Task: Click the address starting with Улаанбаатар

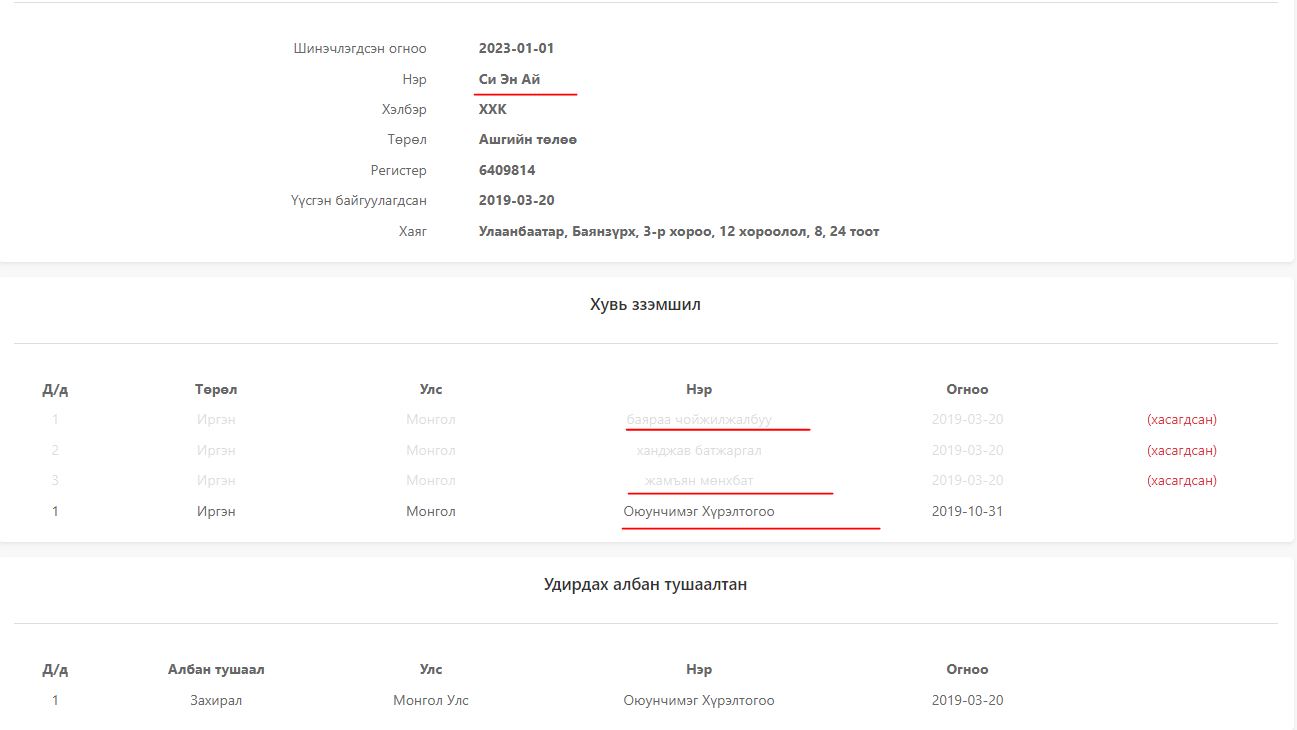Action: point(678,231)
